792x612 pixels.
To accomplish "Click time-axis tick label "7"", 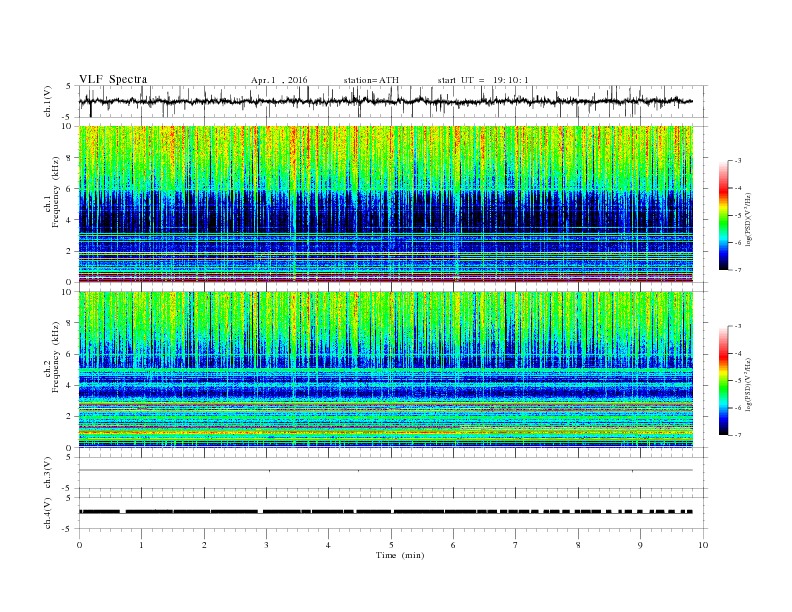I will tap(516, 545).
